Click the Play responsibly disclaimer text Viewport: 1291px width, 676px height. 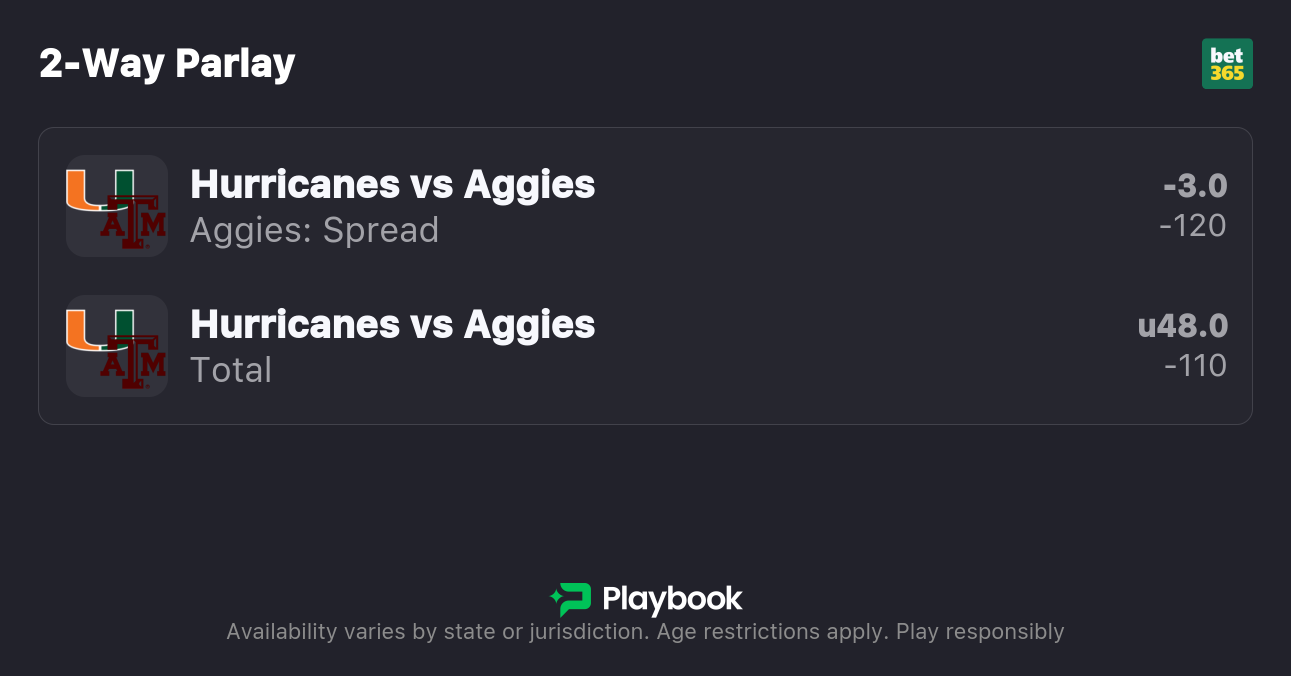tap(979, 632)
